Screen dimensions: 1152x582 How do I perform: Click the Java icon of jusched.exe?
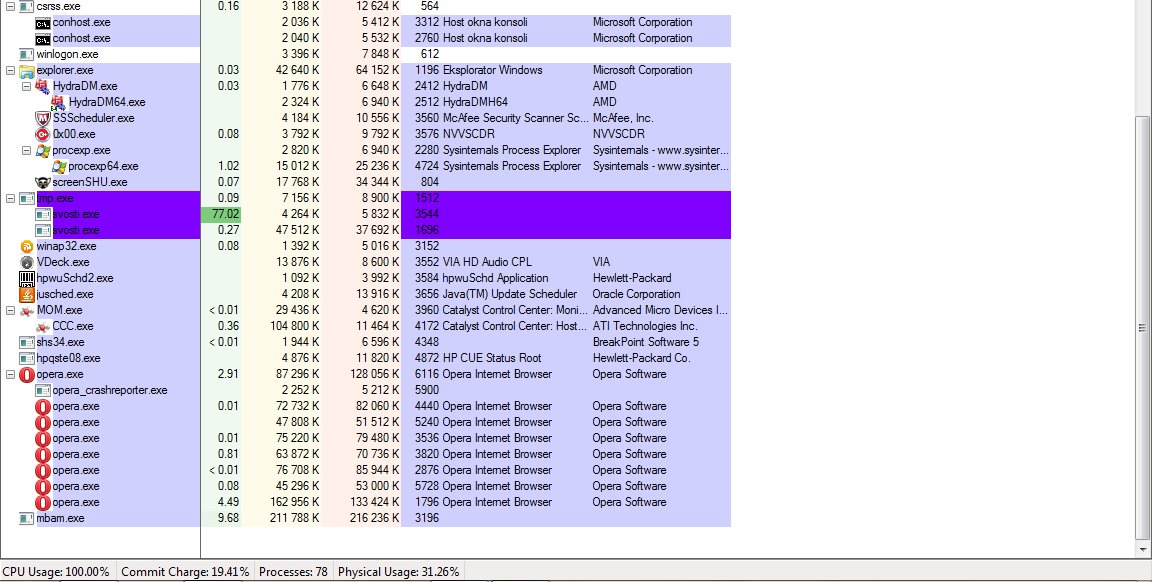26,295
